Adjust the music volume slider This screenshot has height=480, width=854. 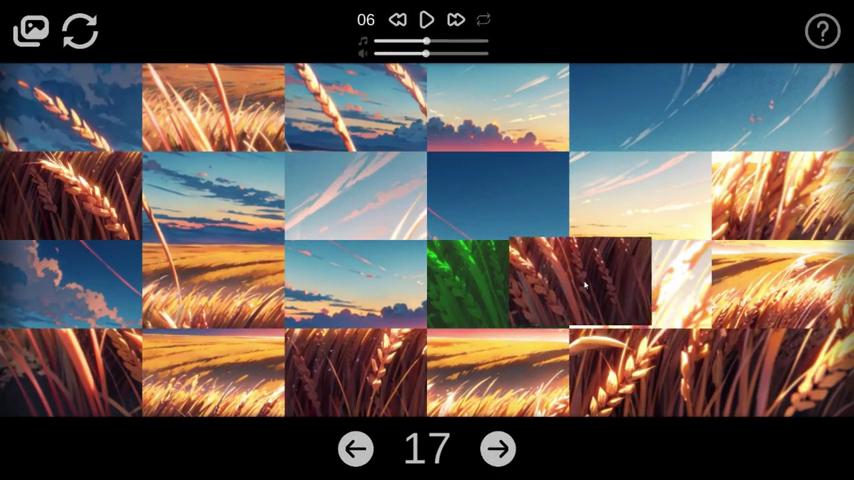(x=427, y=41)
